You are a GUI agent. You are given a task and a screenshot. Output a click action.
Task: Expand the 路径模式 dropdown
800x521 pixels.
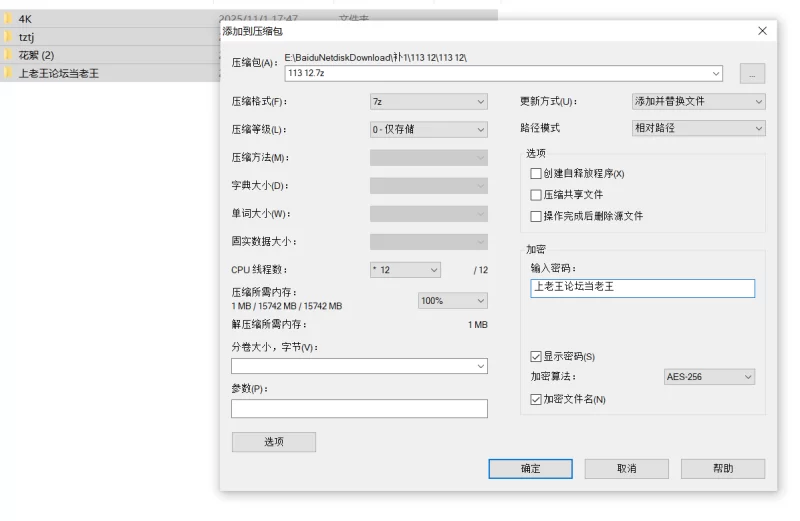[x=698, y=128]
